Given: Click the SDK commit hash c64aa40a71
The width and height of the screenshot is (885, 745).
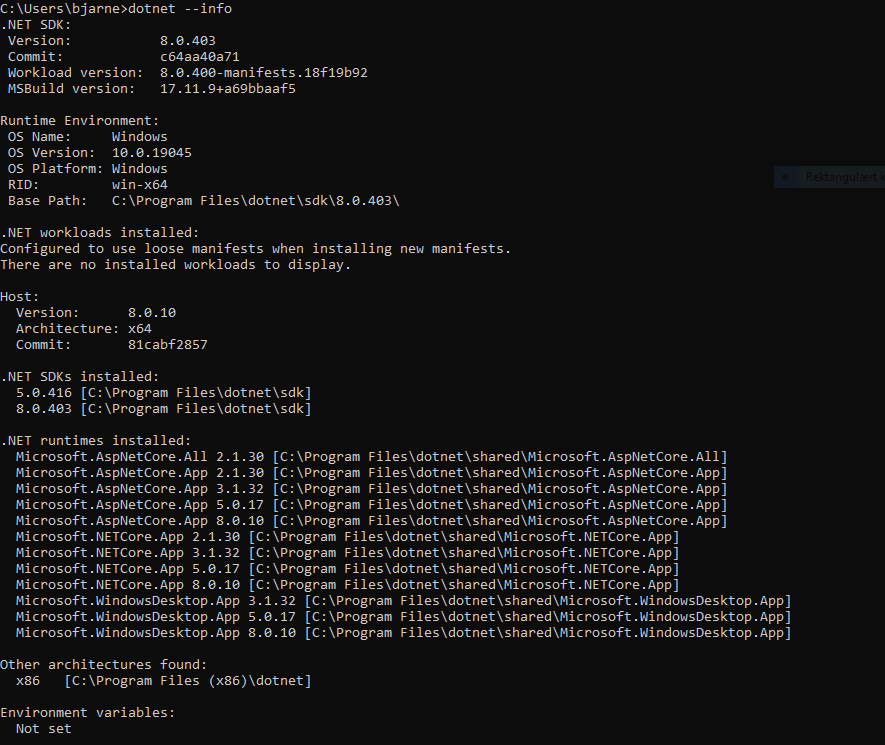Looking at the screenshot, I should (x=200, y=56).
